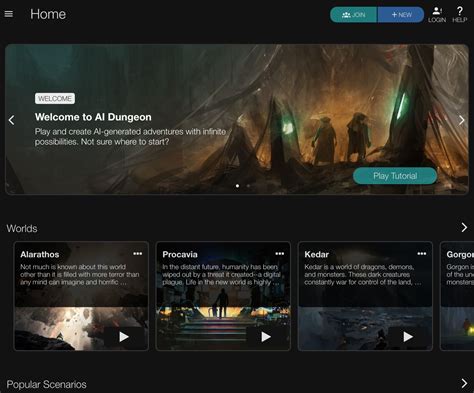
Task: Click the Procavia world title
Action: click(x=180, y=254)
